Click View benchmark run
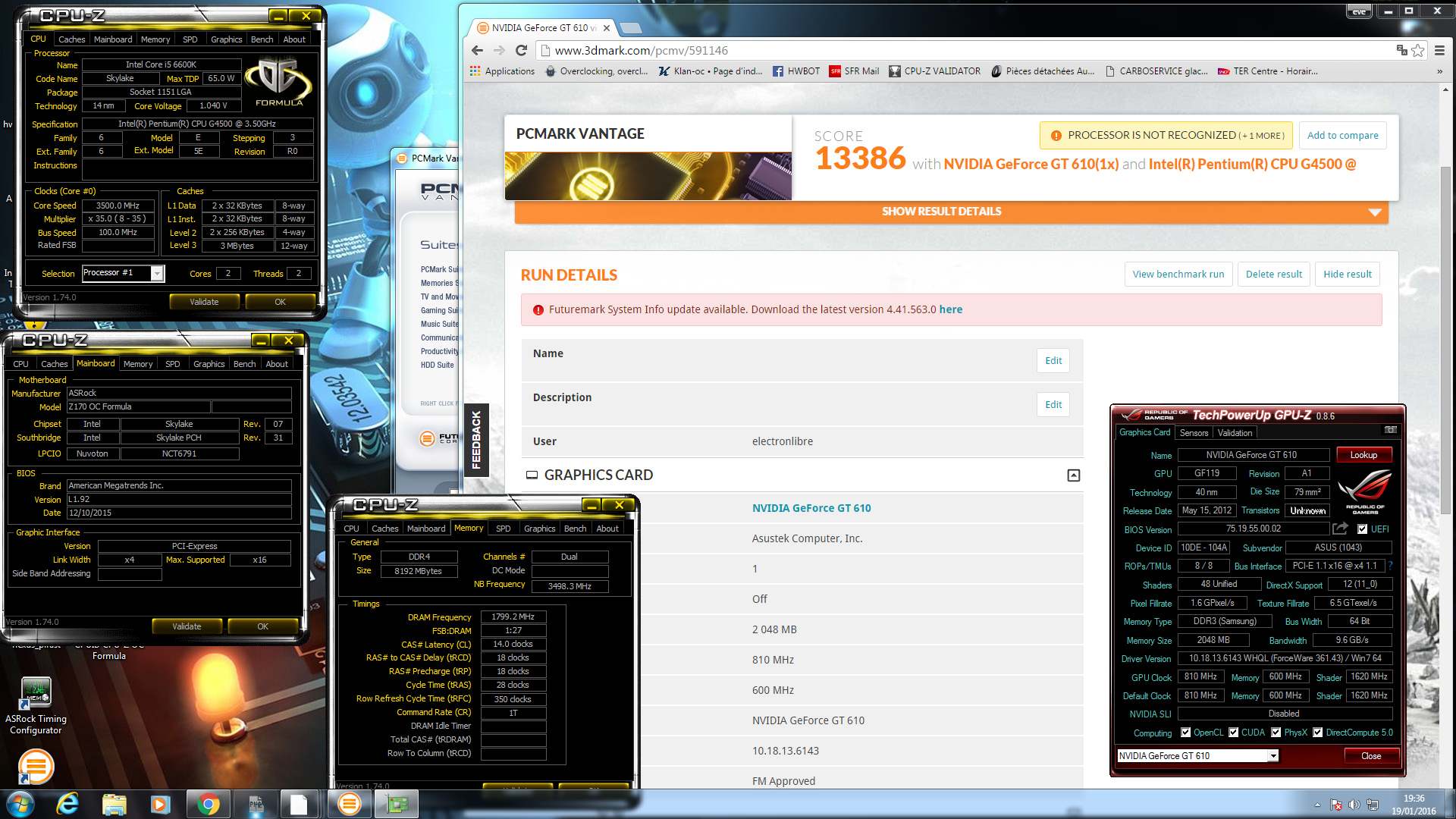1456x819 pixels. click(1178, 275)
